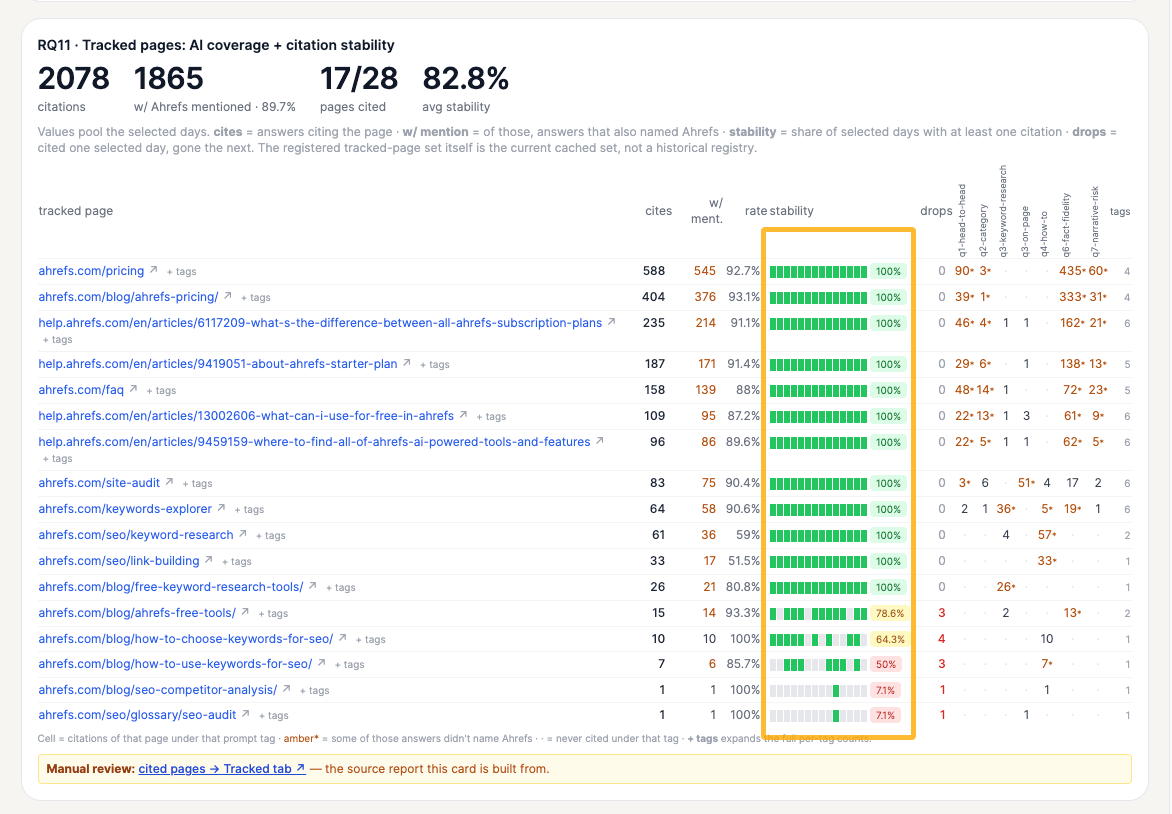The image size is (1172, 814).
Task: Open the ahrefs.com/faq link
Action: [x=81, y=389]
